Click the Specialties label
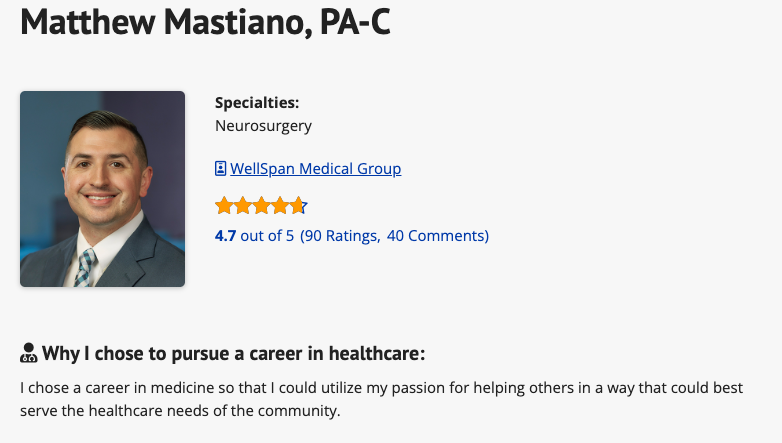 (257, 103)
